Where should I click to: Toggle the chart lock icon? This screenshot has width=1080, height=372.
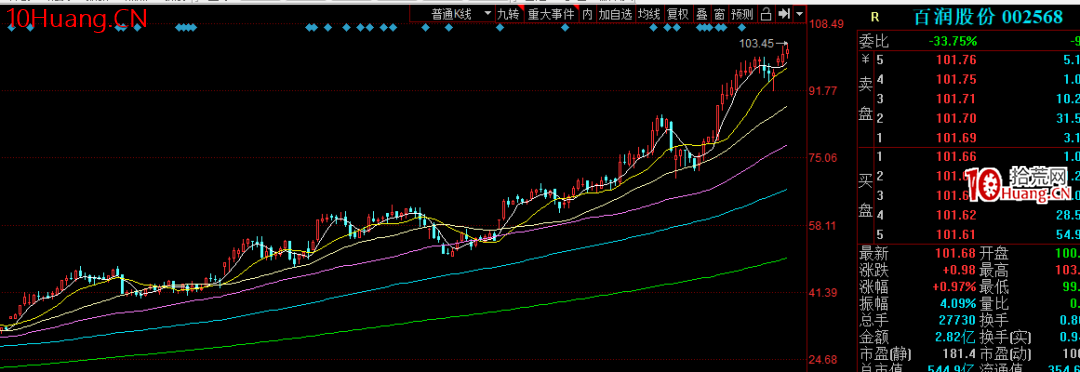coord(765,14)
